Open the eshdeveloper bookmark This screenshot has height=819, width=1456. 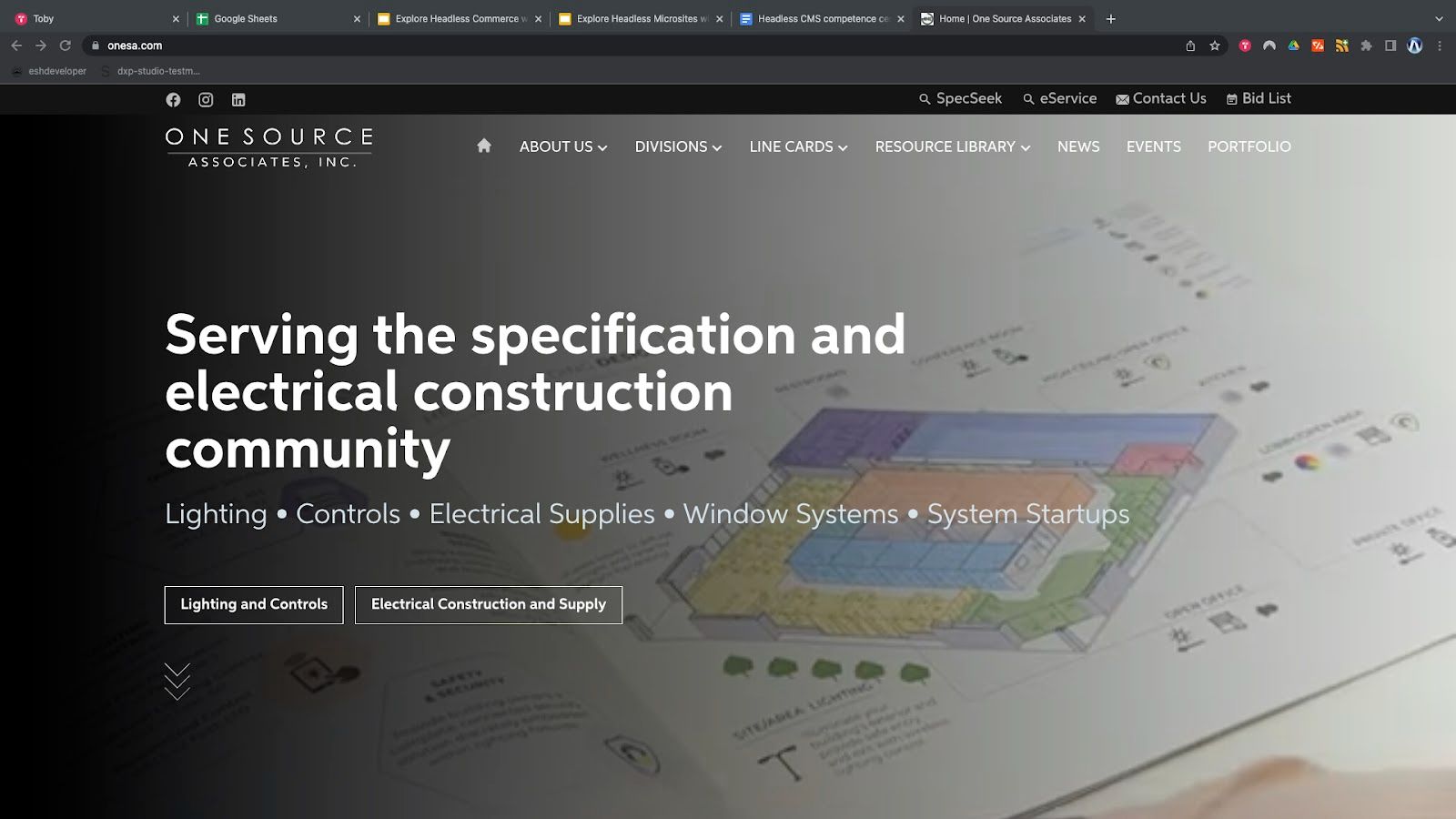(49, 71)
